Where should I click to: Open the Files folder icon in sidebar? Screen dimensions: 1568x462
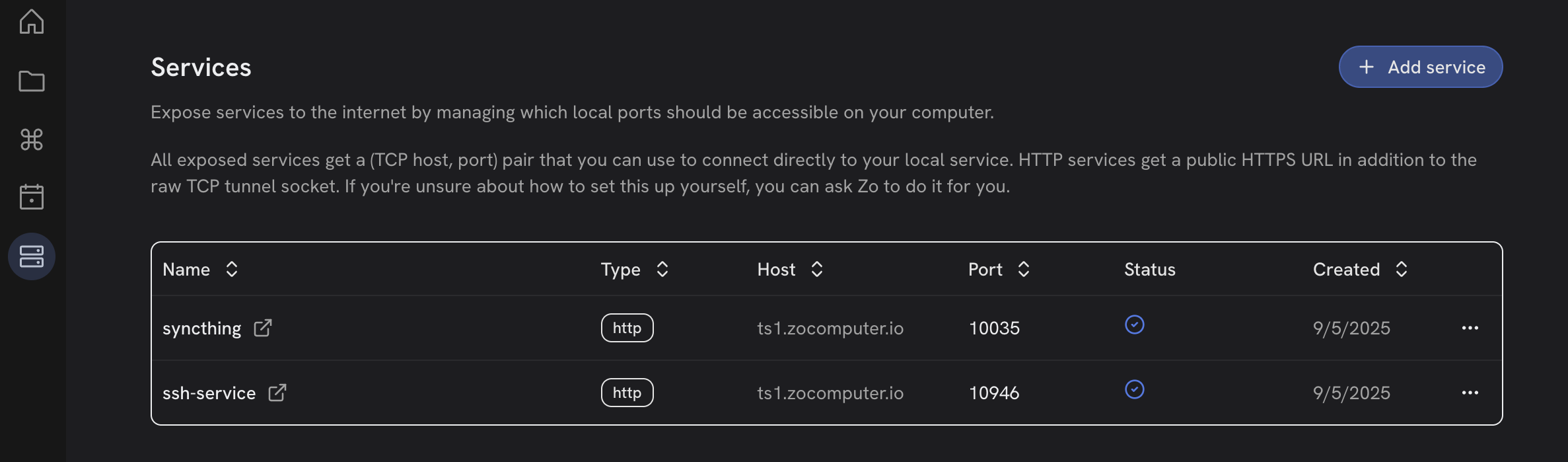point(32,81)
